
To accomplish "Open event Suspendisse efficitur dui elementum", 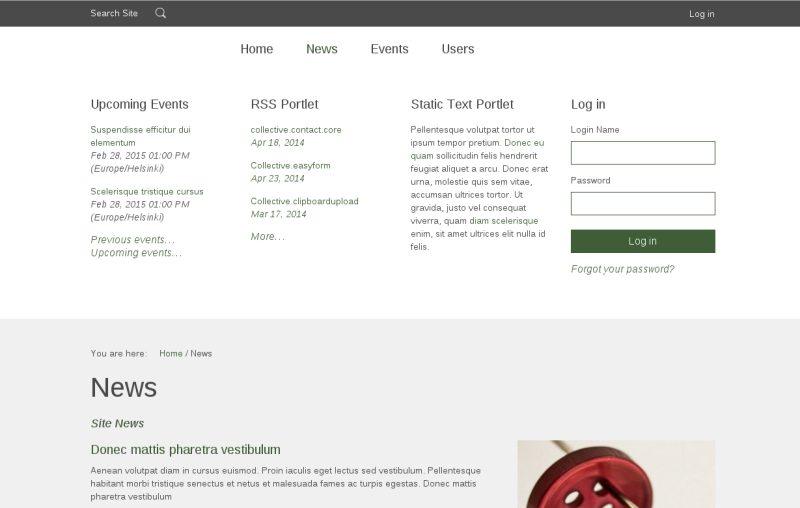I will coord(140,136).
